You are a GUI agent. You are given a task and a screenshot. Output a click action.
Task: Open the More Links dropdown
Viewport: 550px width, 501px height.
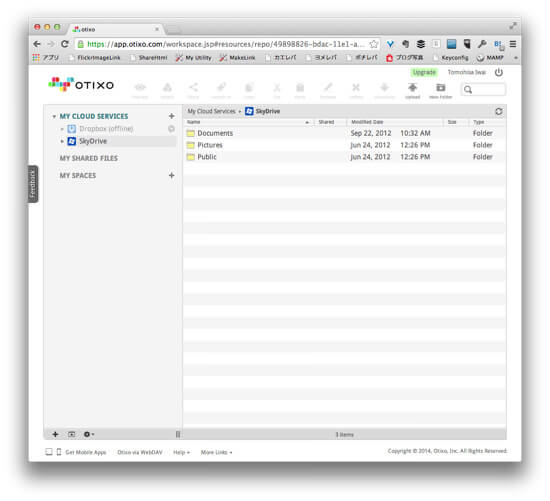click(x=216, y=452)
